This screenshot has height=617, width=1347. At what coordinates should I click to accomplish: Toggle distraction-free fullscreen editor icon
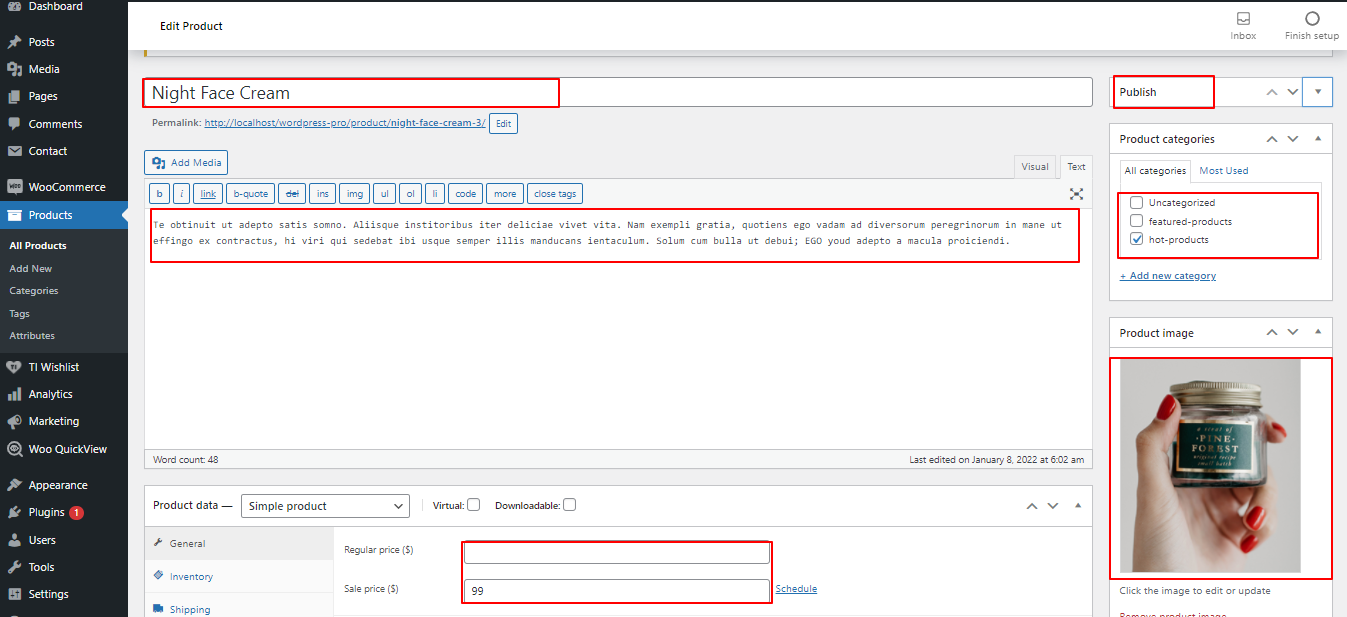click(1076, 194)
